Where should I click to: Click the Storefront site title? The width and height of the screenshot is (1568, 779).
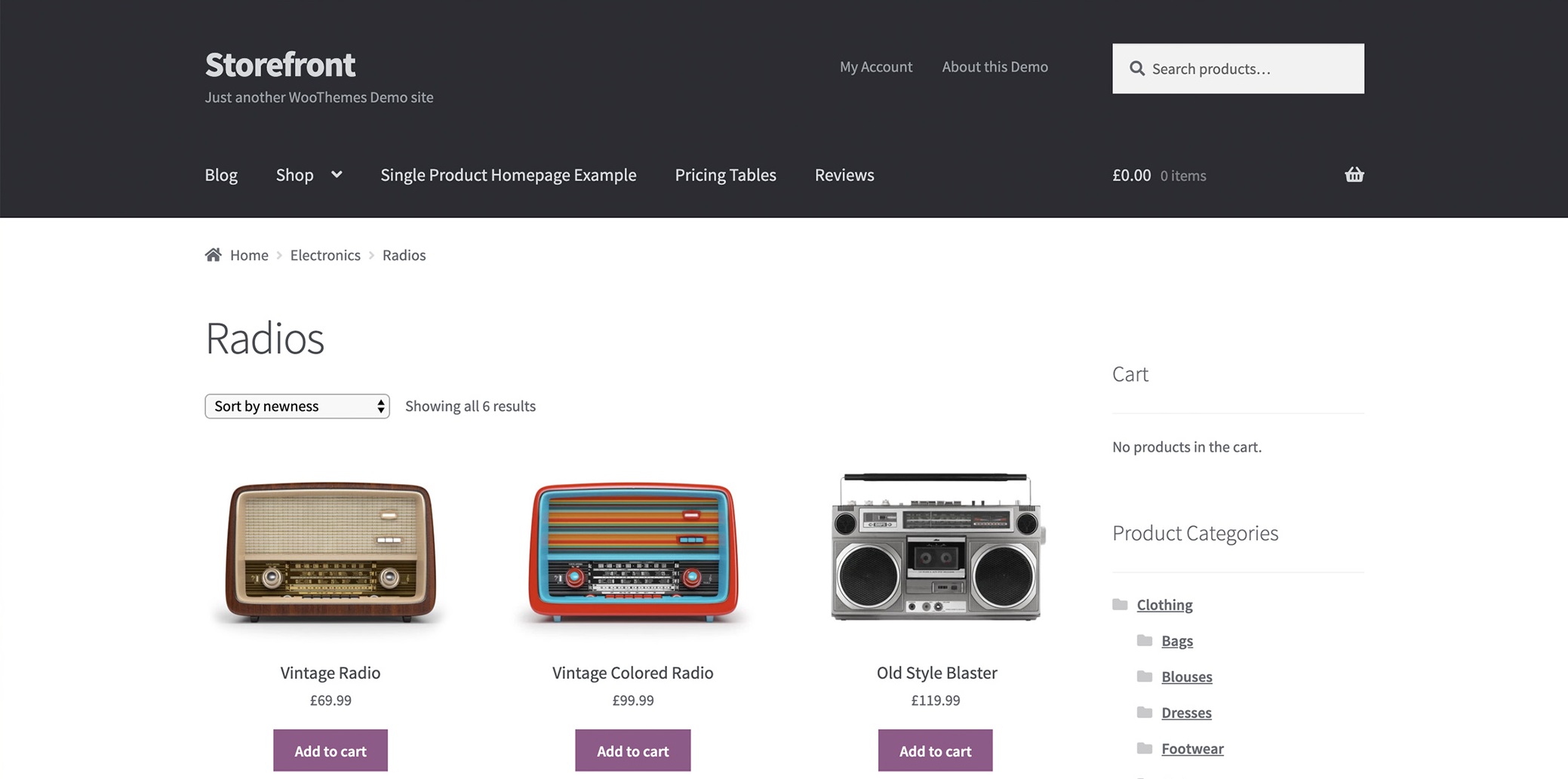tap(280, 65)
